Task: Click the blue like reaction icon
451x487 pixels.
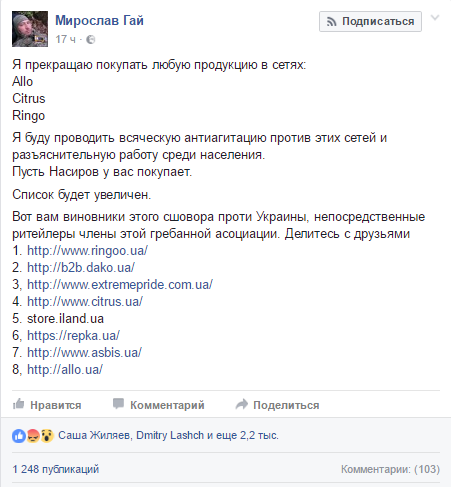Action: [19, 436]
